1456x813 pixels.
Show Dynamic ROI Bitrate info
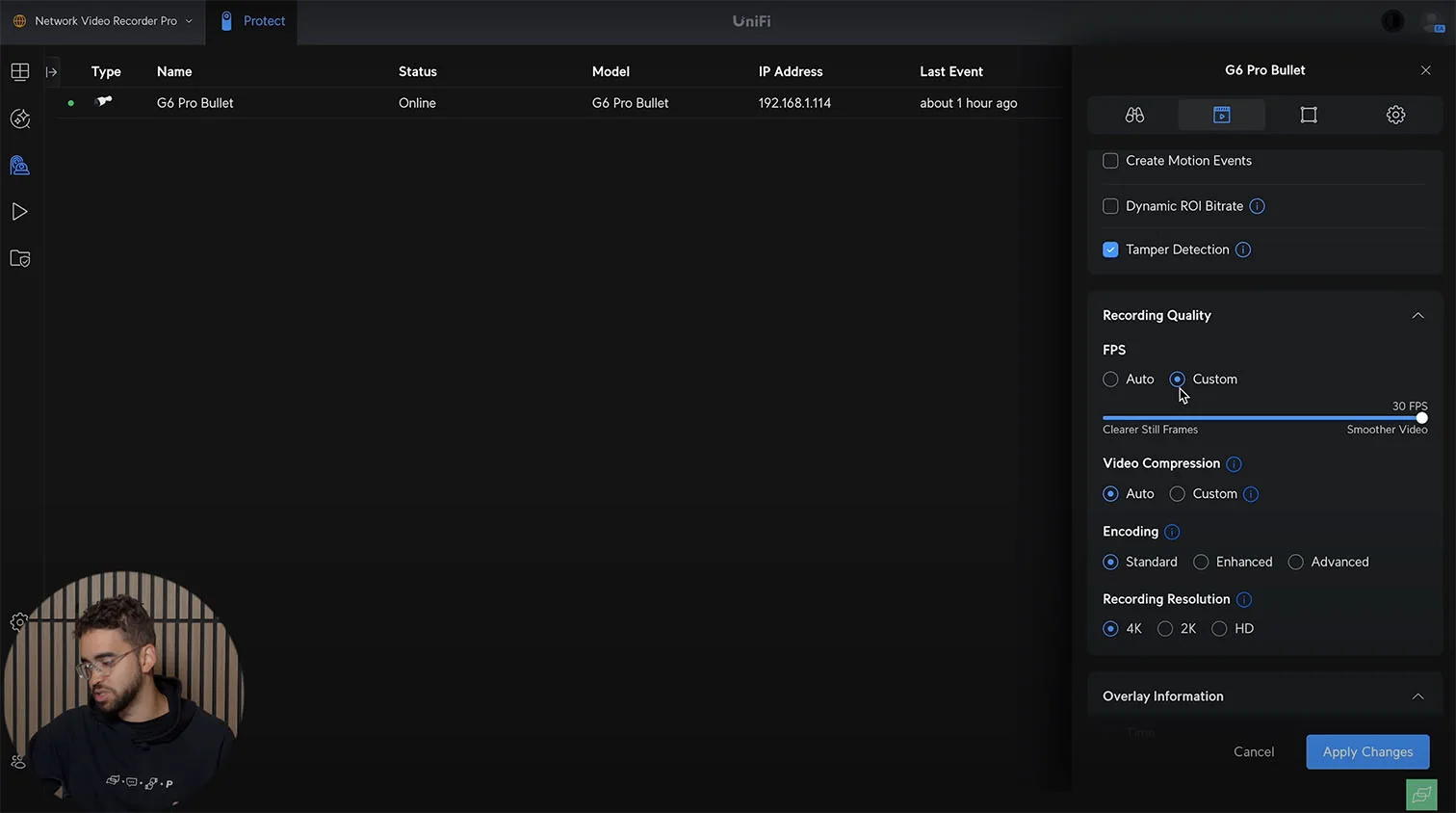1257,206
